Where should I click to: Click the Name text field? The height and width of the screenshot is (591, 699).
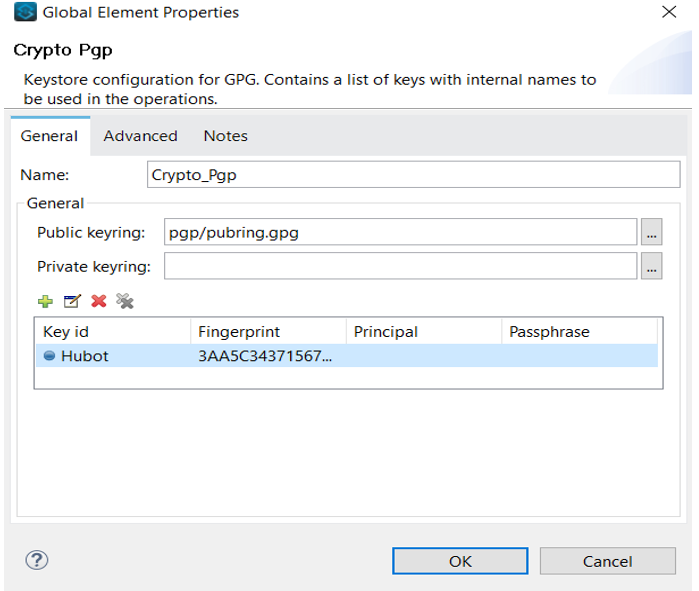pyautogui.click(x=412, y=175)
